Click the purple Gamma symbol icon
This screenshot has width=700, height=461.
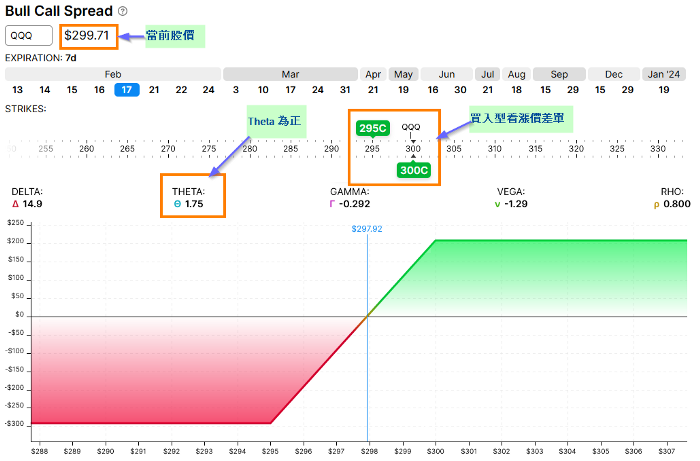point(332,204)
